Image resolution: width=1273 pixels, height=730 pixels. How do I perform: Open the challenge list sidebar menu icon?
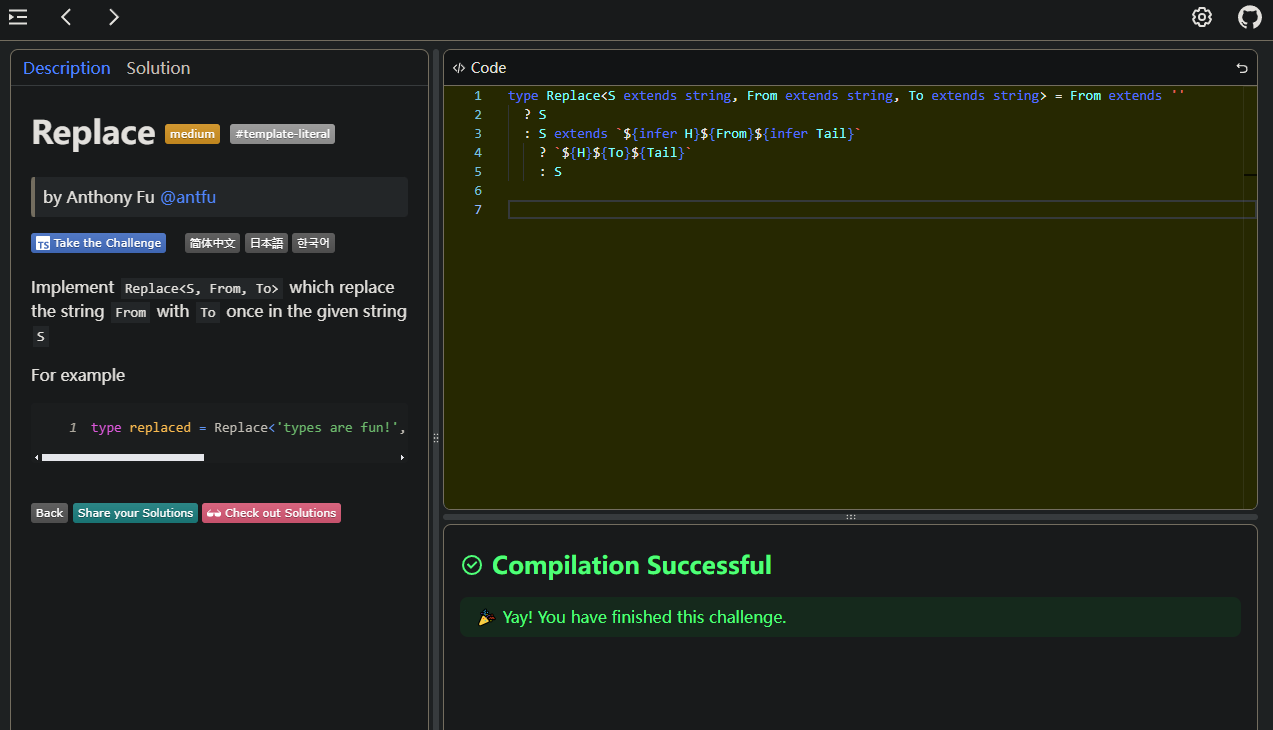click(x=18, y=17)
